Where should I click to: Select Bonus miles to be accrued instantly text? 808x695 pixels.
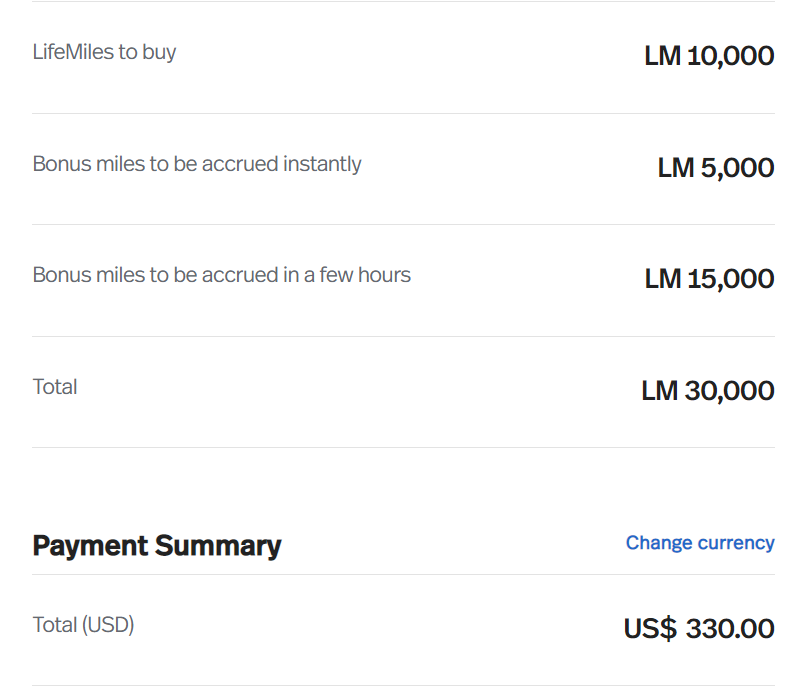[x=197, y=164]
